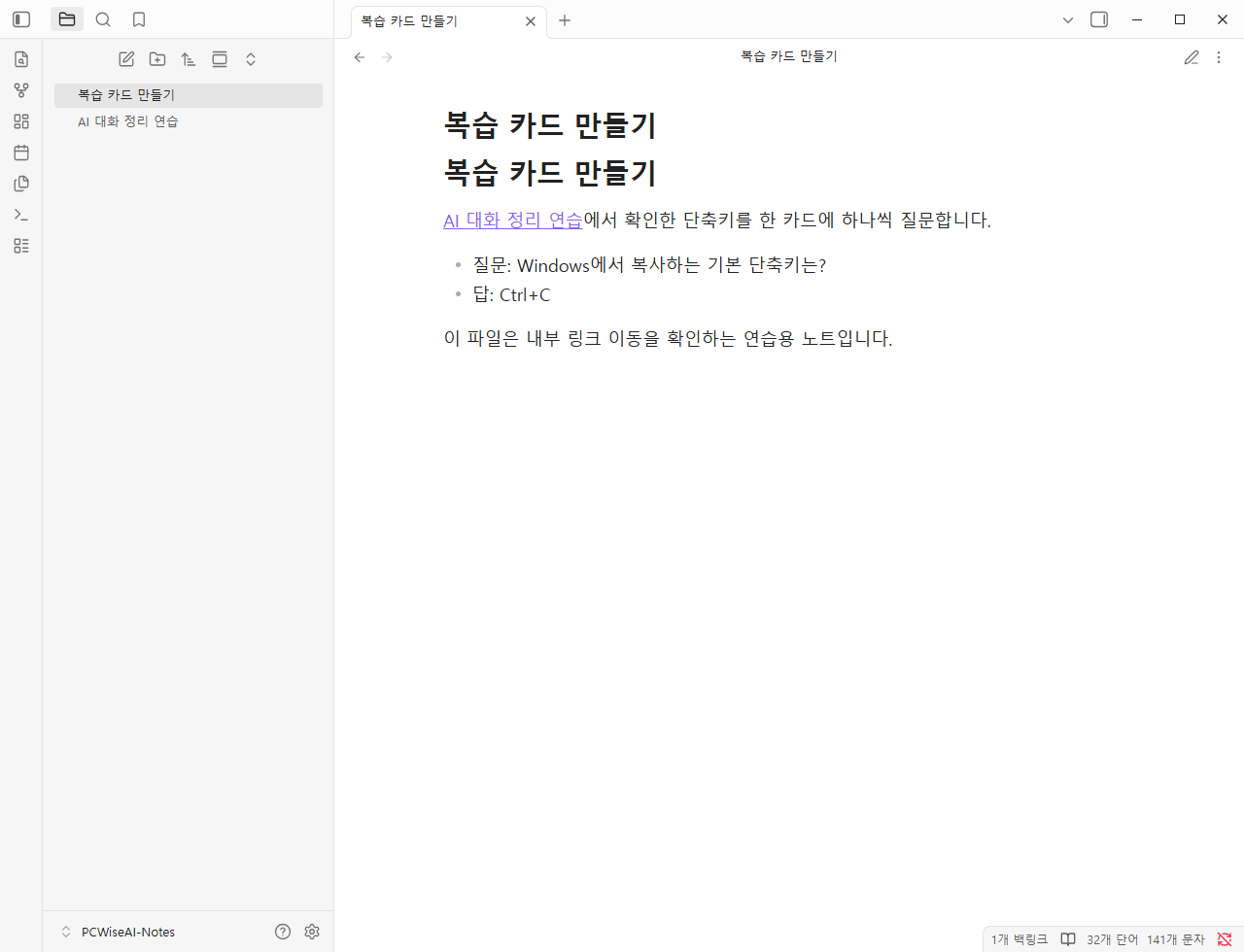Image resolution: width=1244 pixels, height=952 pixels.
Task: Toggle auto-reveal current file in explorer
Action: pyautogui.click(x=220, y=59)
